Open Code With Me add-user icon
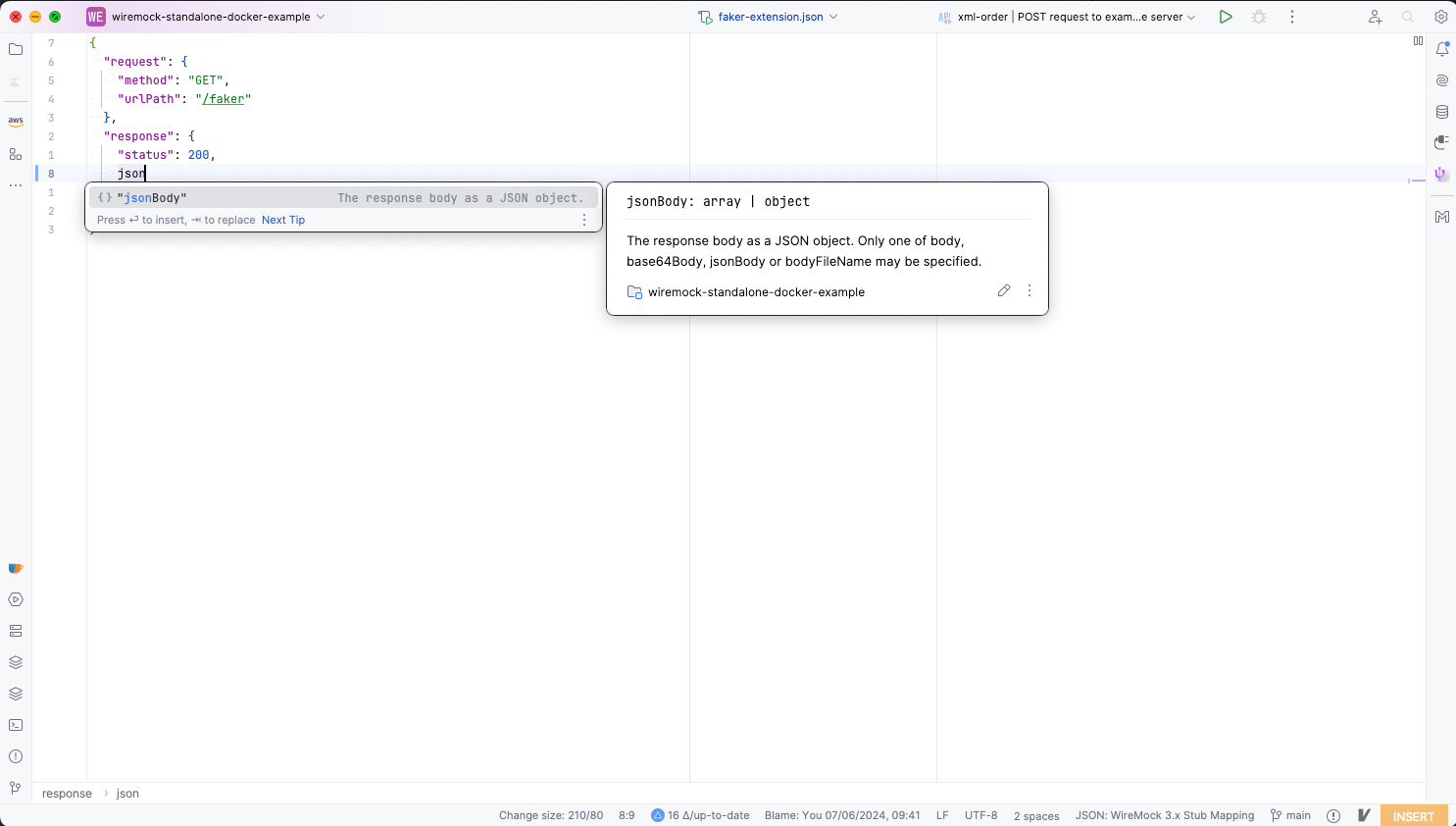1456x826 pixels. [x=1376, y=17]
